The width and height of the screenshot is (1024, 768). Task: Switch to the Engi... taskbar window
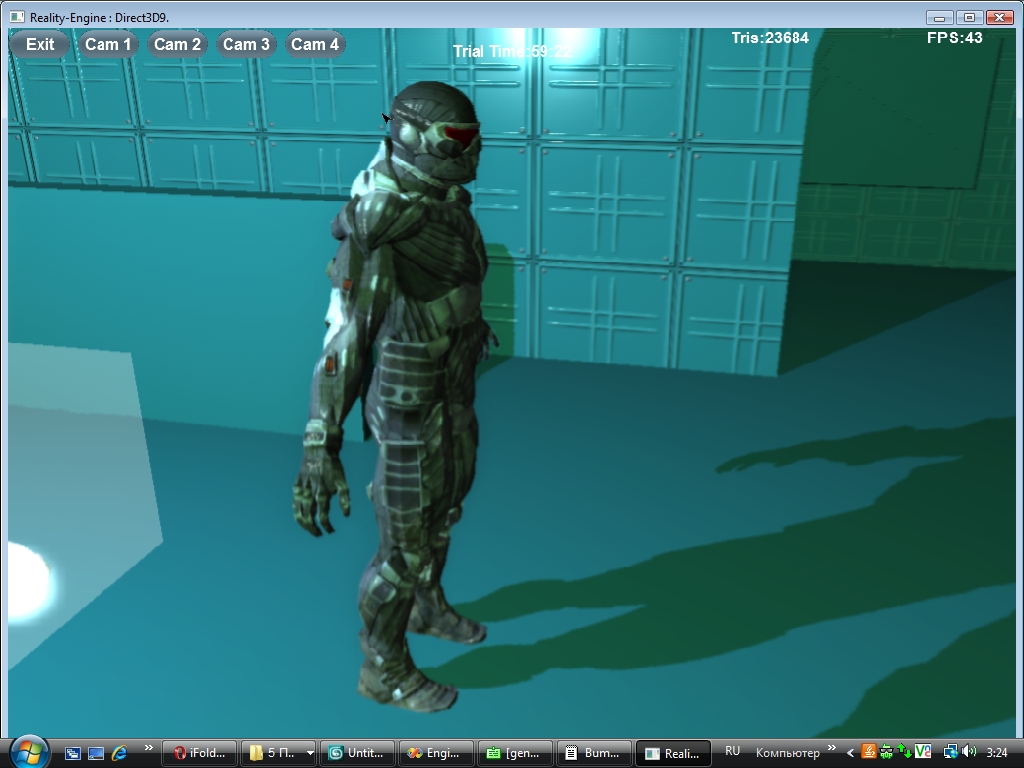pos(436,753)
